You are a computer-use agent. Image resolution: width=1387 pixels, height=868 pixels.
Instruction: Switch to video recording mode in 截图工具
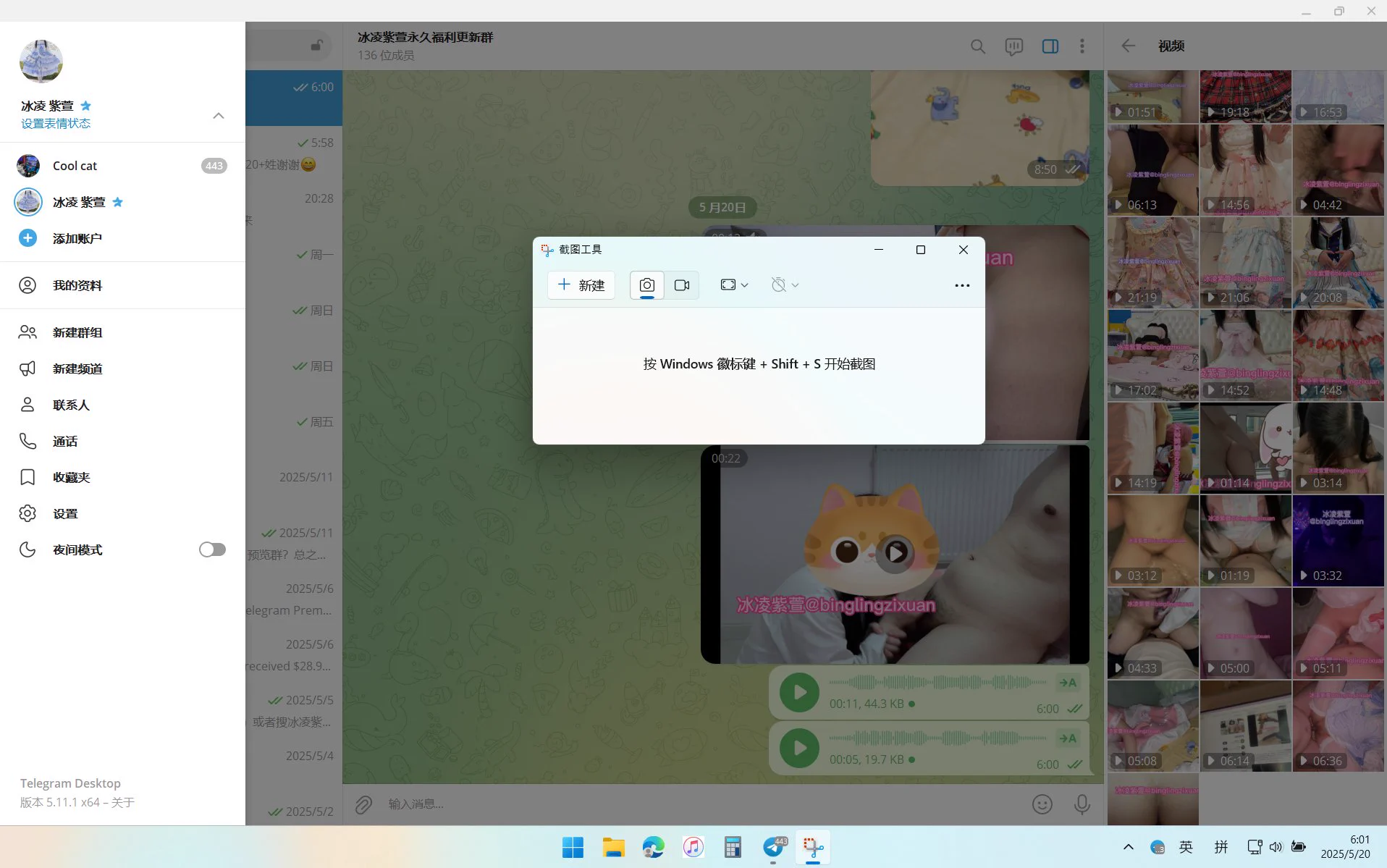(681, 285)
